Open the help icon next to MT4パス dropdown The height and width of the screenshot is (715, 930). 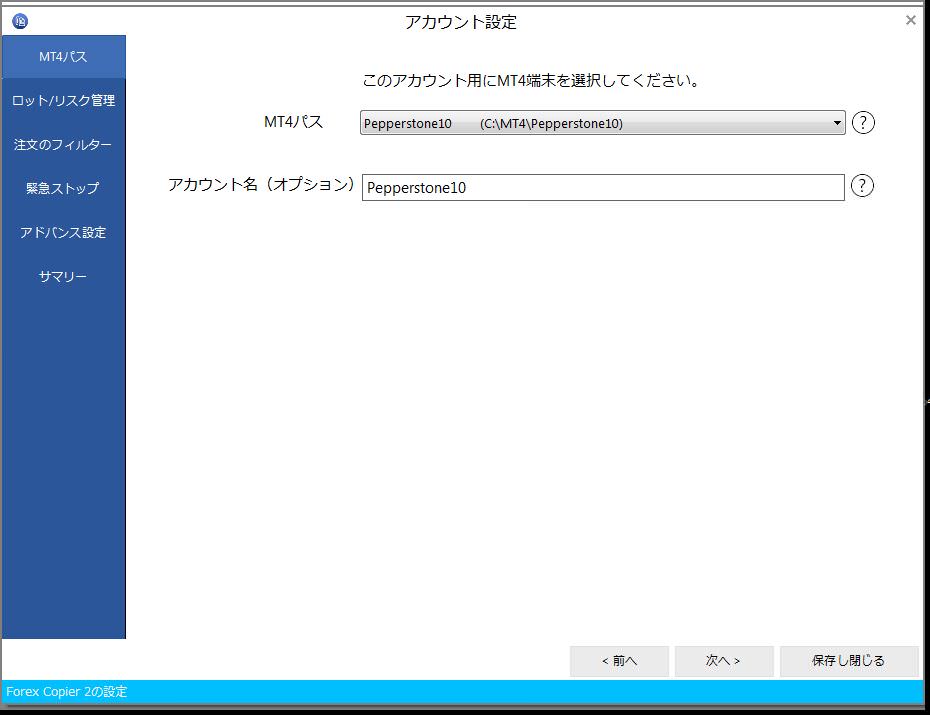(862, 122)
